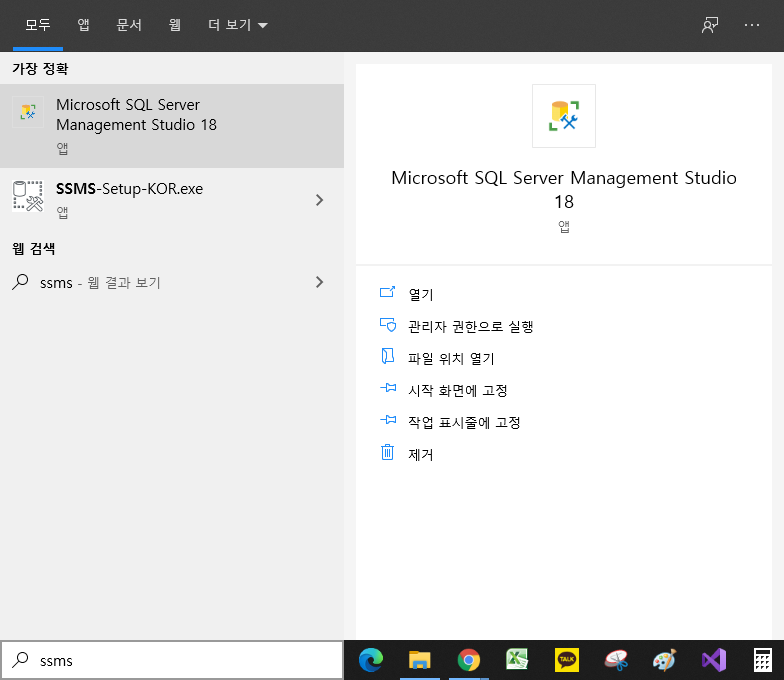Screen dimensions: 784x680
Task: Click the 열기 open icon
Action: (x=388, y=292)
